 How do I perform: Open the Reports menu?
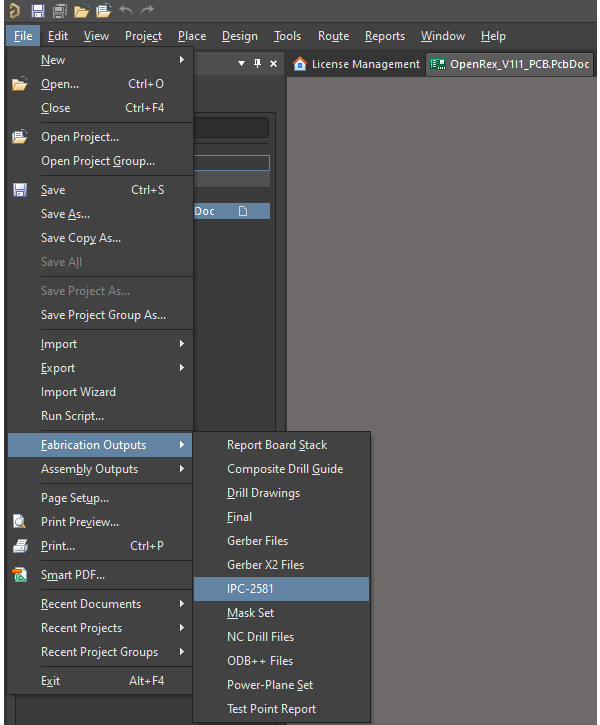coord(385,36)
